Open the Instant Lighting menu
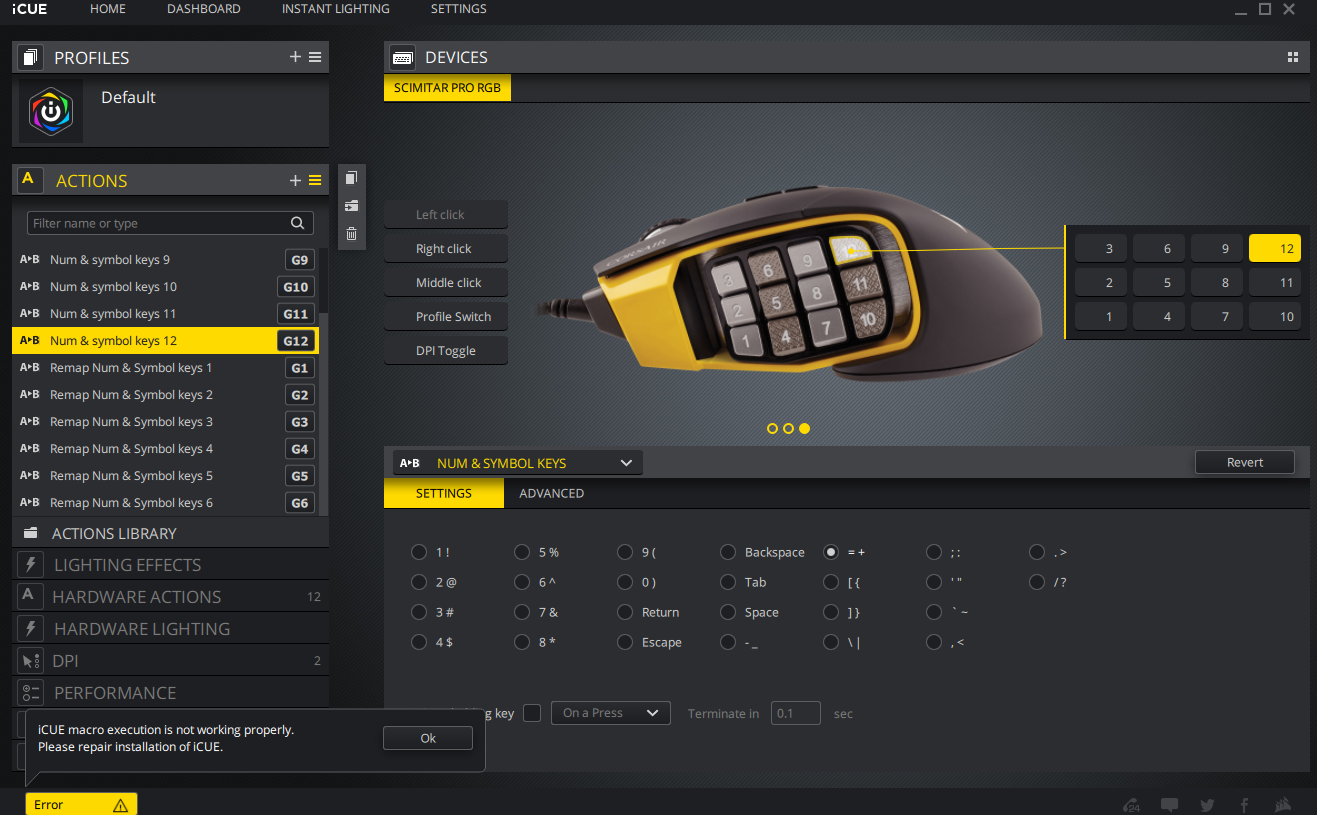The height and width of the screenshot is (815, 1317). tap(336, 9)
